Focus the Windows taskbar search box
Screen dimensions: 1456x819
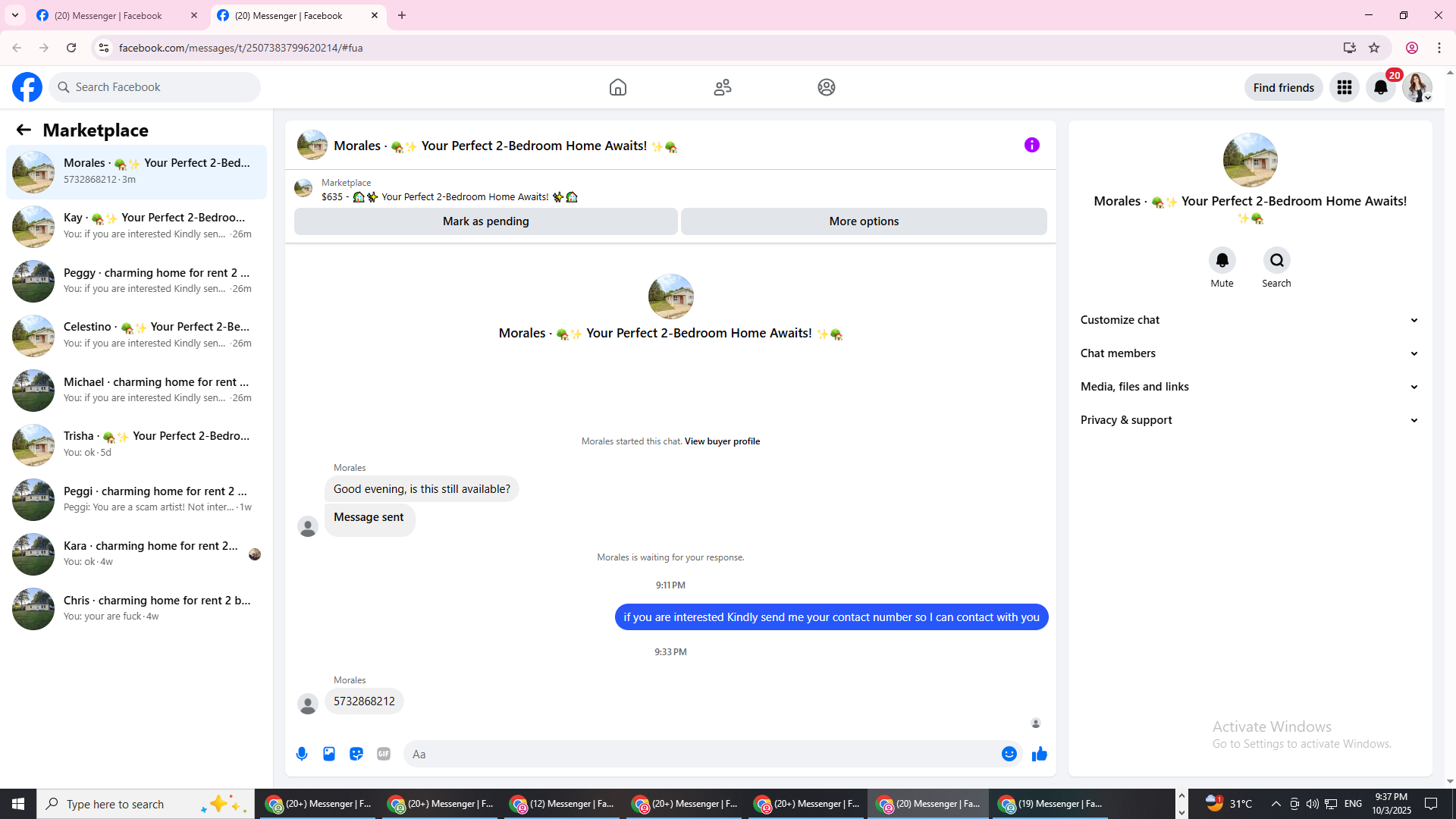146,804
